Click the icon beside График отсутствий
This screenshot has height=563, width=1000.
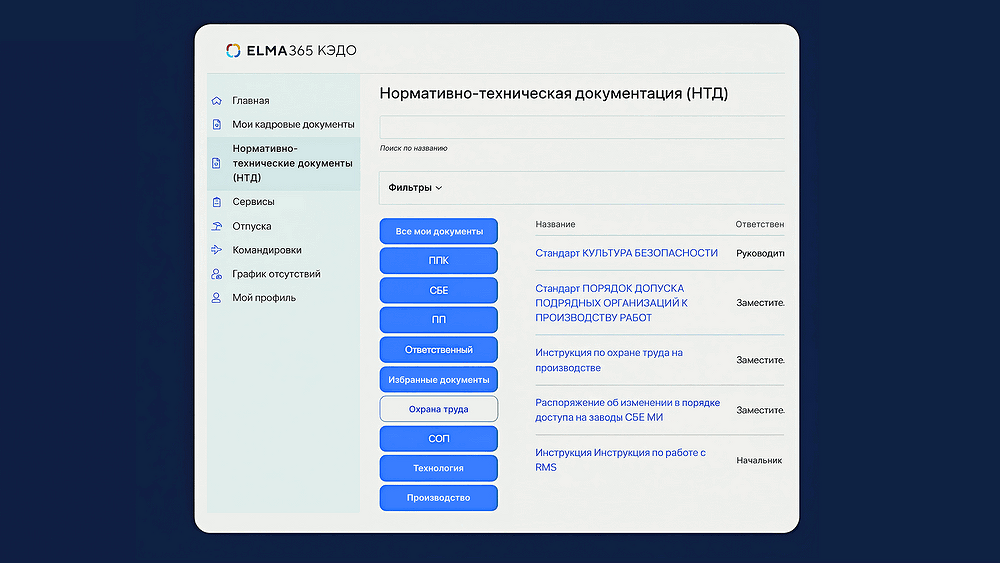(x=216, y=274)
